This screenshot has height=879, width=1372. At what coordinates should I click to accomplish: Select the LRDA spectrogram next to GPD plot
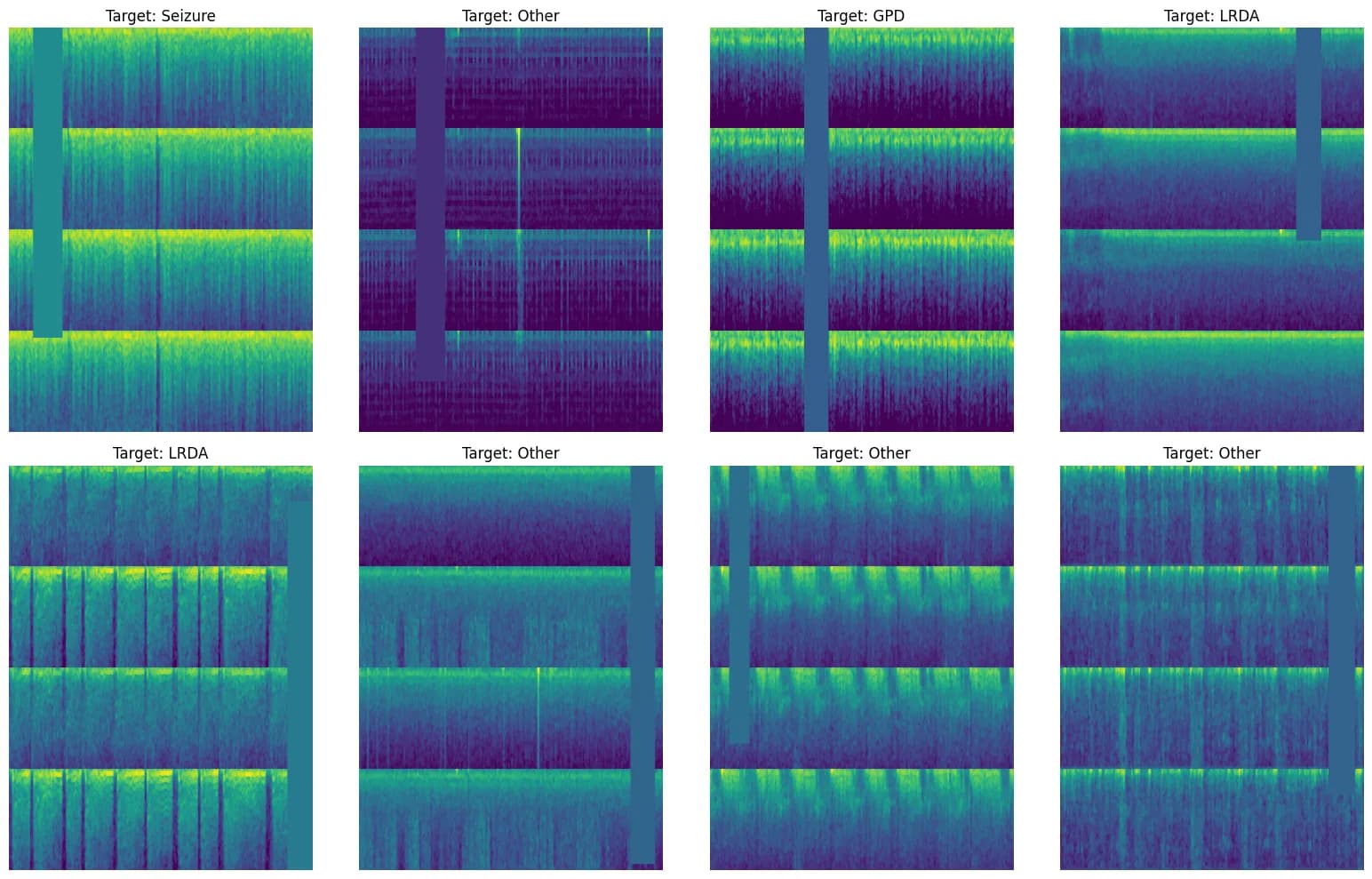tap(1211, 229)
